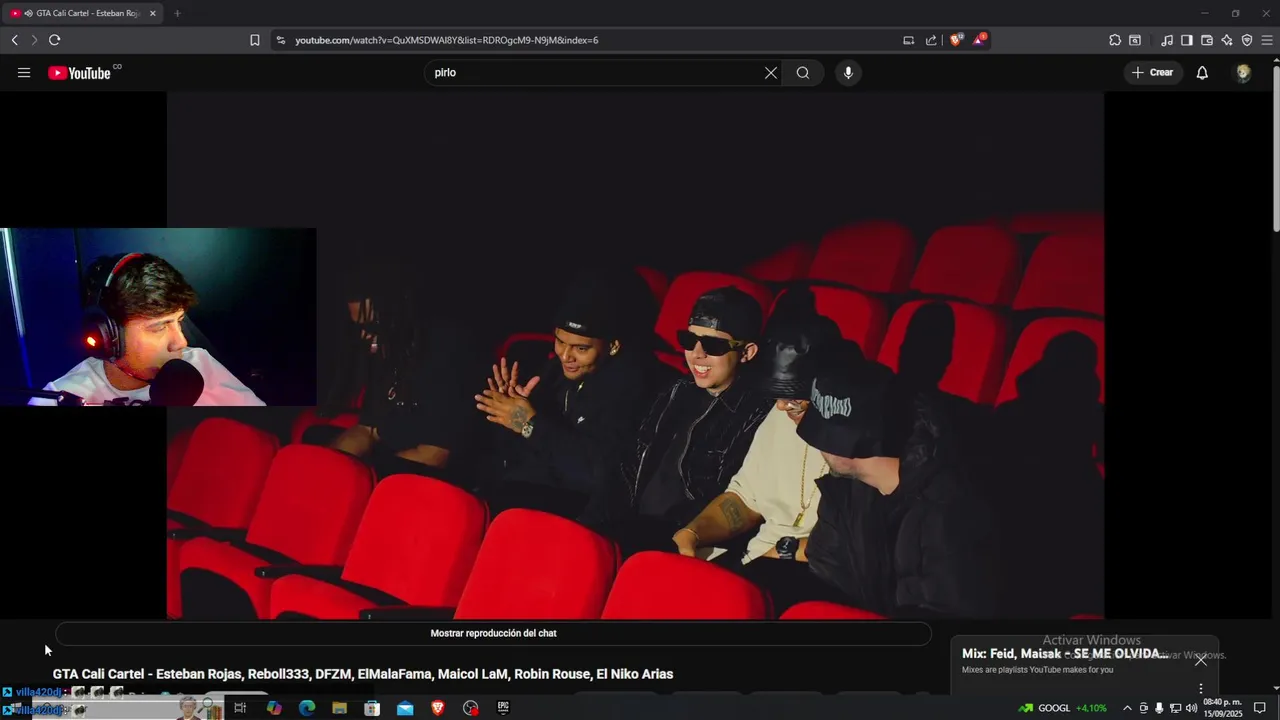Switch to Brave browser on the taskbar
1280x720 pixels.
click(438, 708)
